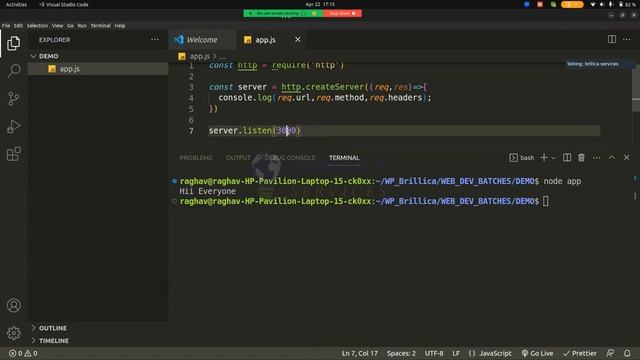
Task: Open the Selection menu
Action: (x=37, y=25)
